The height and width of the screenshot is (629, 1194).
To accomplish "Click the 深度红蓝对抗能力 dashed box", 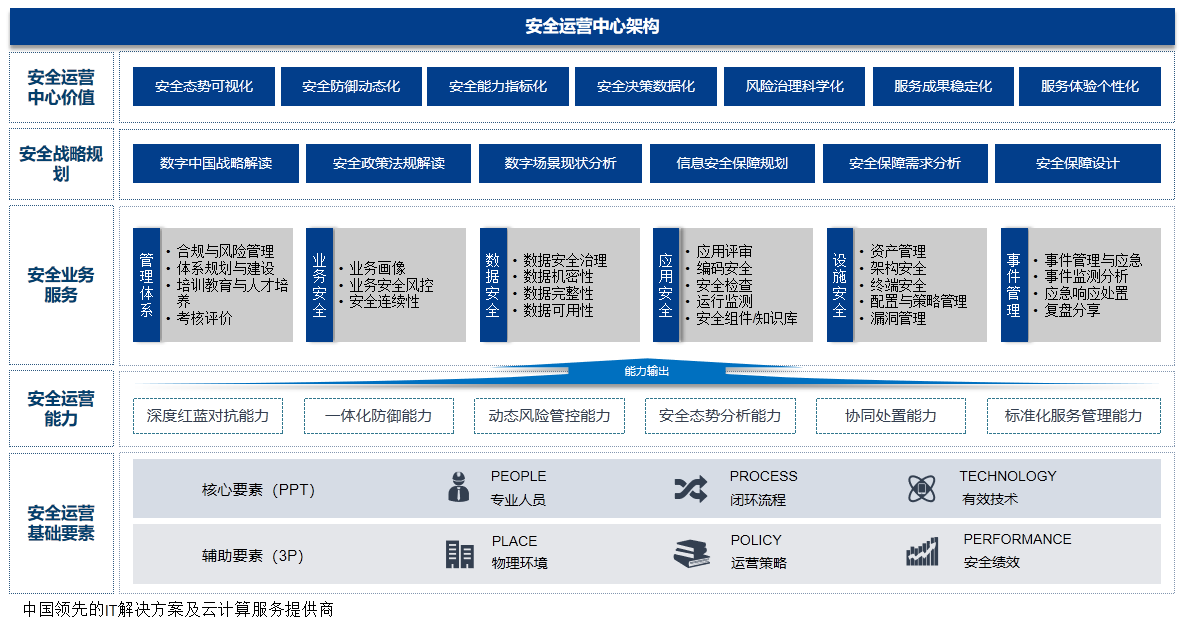I will click(207, 416).
